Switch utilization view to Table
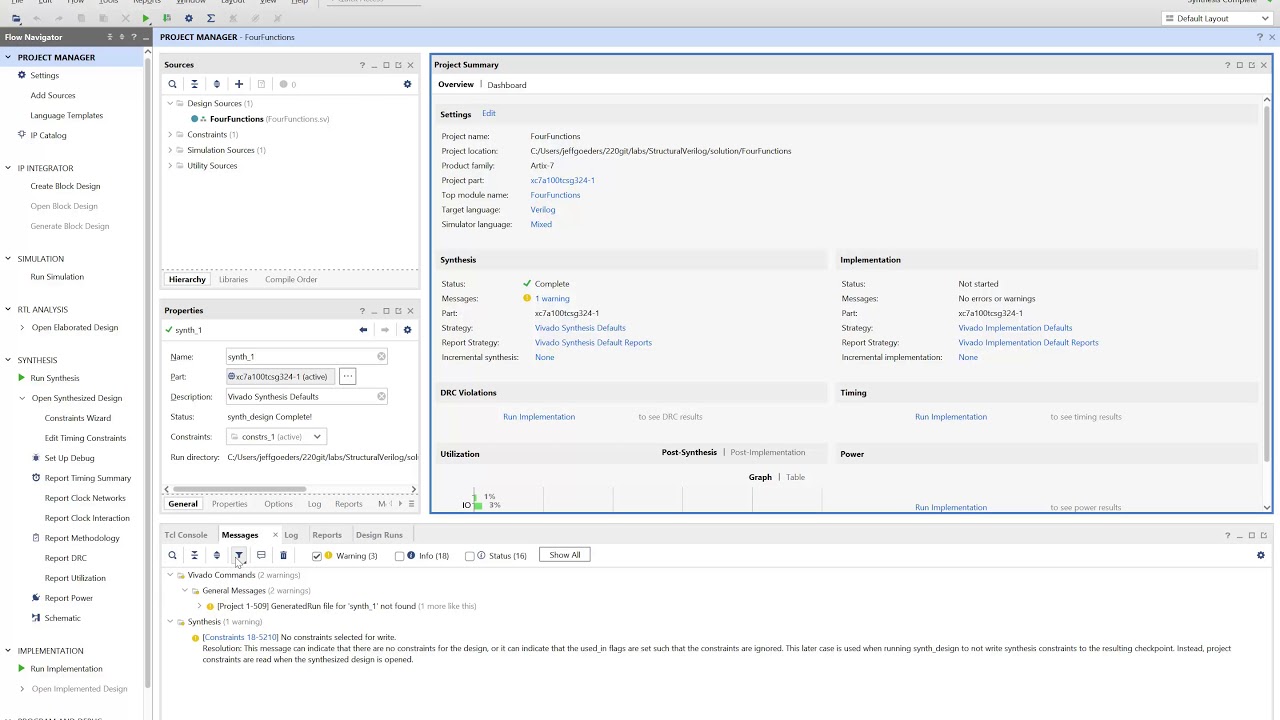The height and width of the screenshot is (720, 1280). [x=795, y=477]
